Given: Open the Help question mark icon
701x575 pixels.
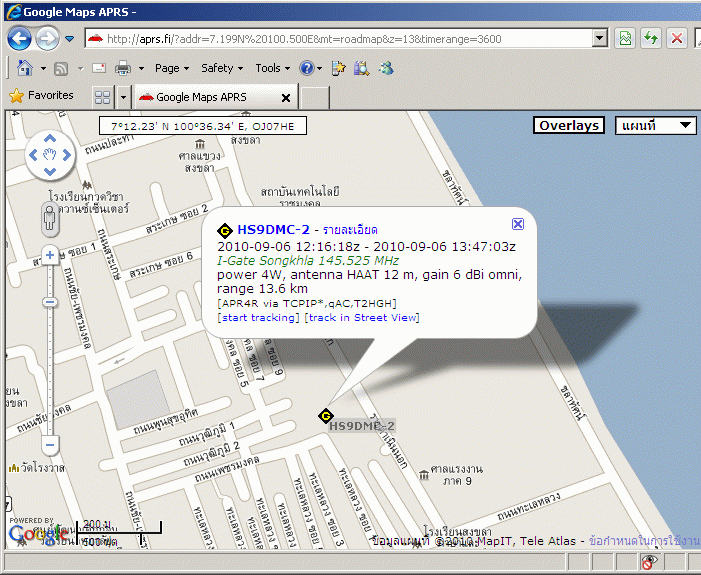Looking at the screenshot, I should 307,68.
